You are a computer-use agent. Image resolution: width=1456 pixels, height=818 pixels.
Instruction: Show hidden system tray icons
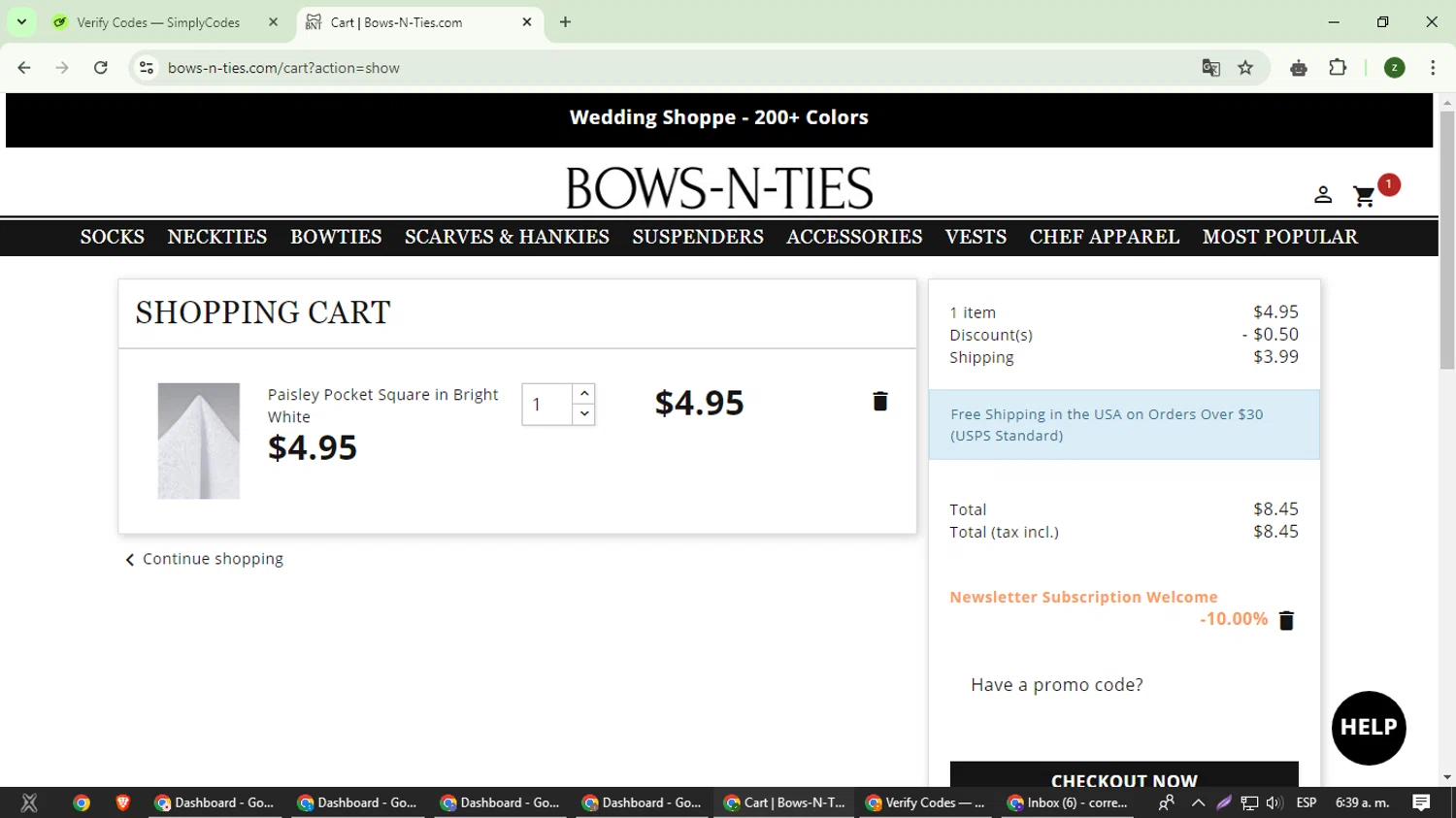1198,802
